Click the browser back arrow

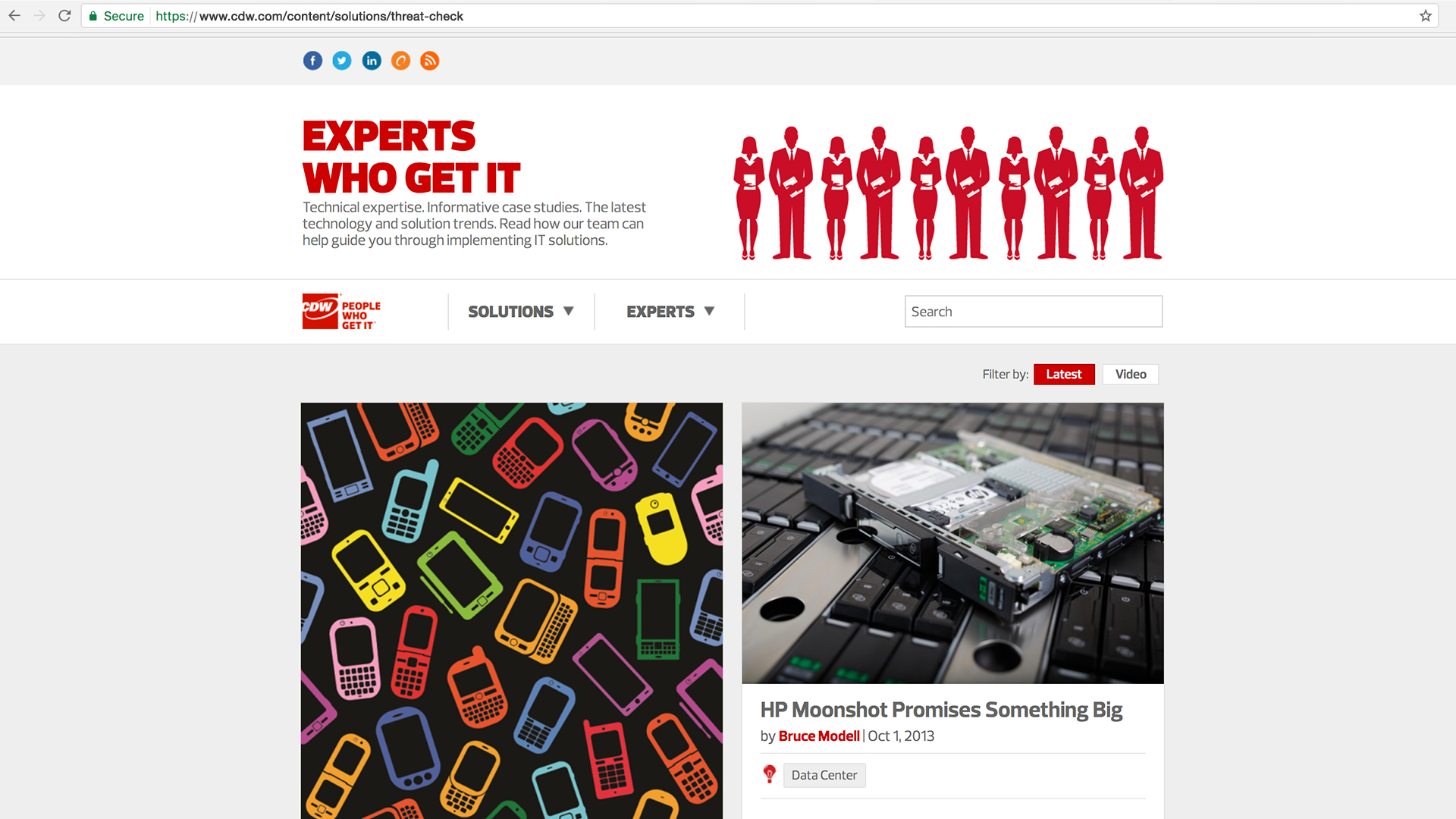pyautogui.click(x=14, y=16)
